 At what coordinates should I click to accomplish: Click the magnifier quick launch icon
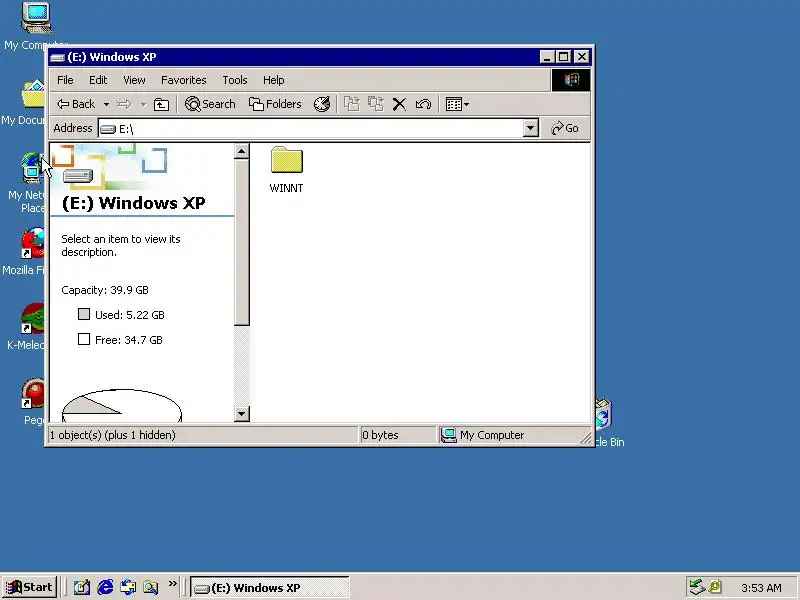pos(151,588)
